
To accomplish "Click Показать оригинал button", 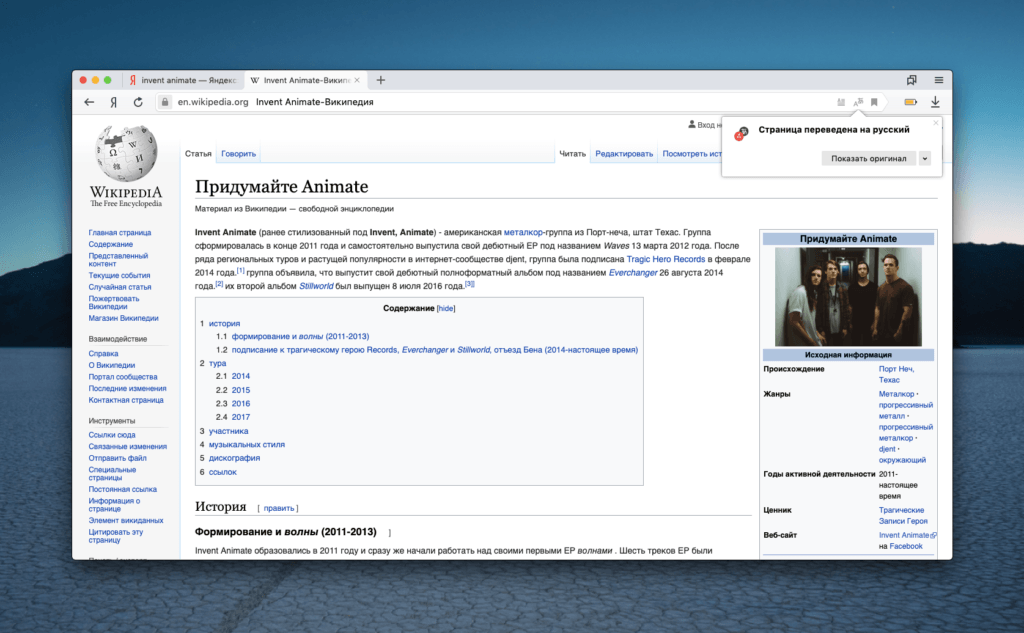I will click(869, 158).
